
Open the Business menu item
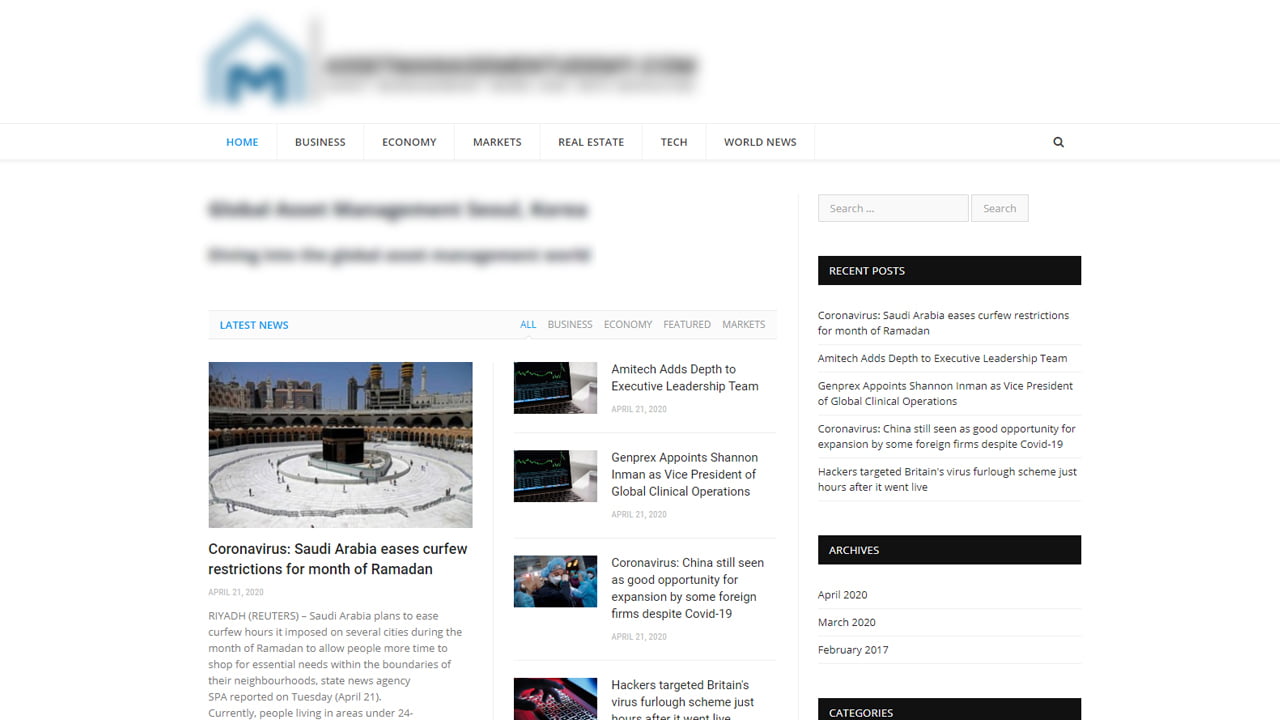[x=320, y=142]
